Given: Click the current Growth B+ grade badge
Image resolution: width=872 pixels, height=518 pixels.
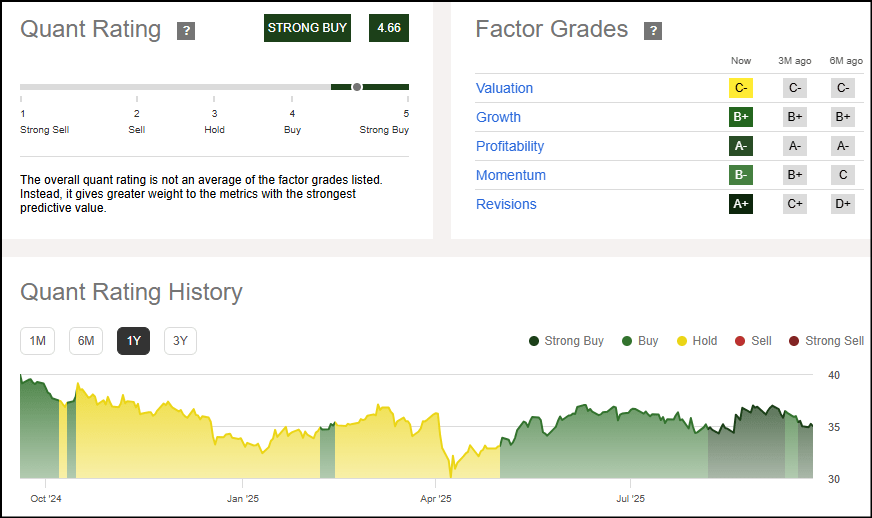Looking at the screenshot, I should tap(741, 117).
